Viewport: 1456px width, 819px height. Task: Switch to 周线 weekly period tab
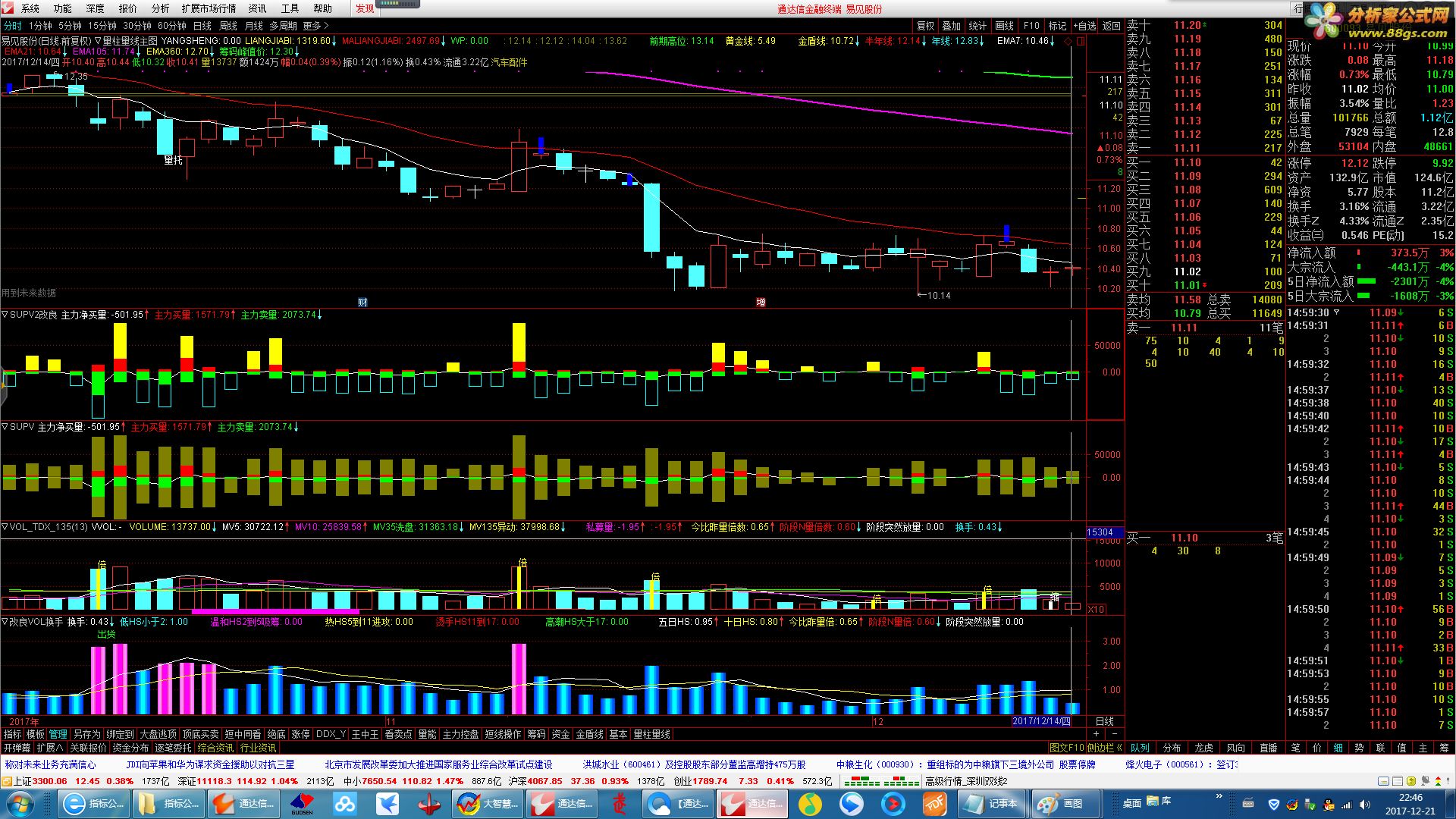tap(228, 26)
